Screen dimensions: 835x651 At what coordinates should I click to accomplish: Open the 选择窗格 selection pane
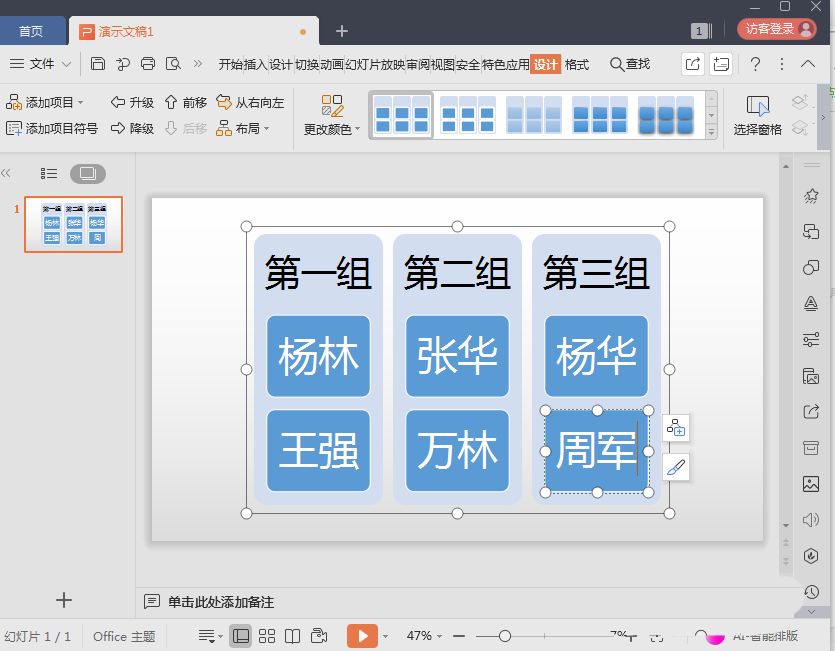(757, 115)
